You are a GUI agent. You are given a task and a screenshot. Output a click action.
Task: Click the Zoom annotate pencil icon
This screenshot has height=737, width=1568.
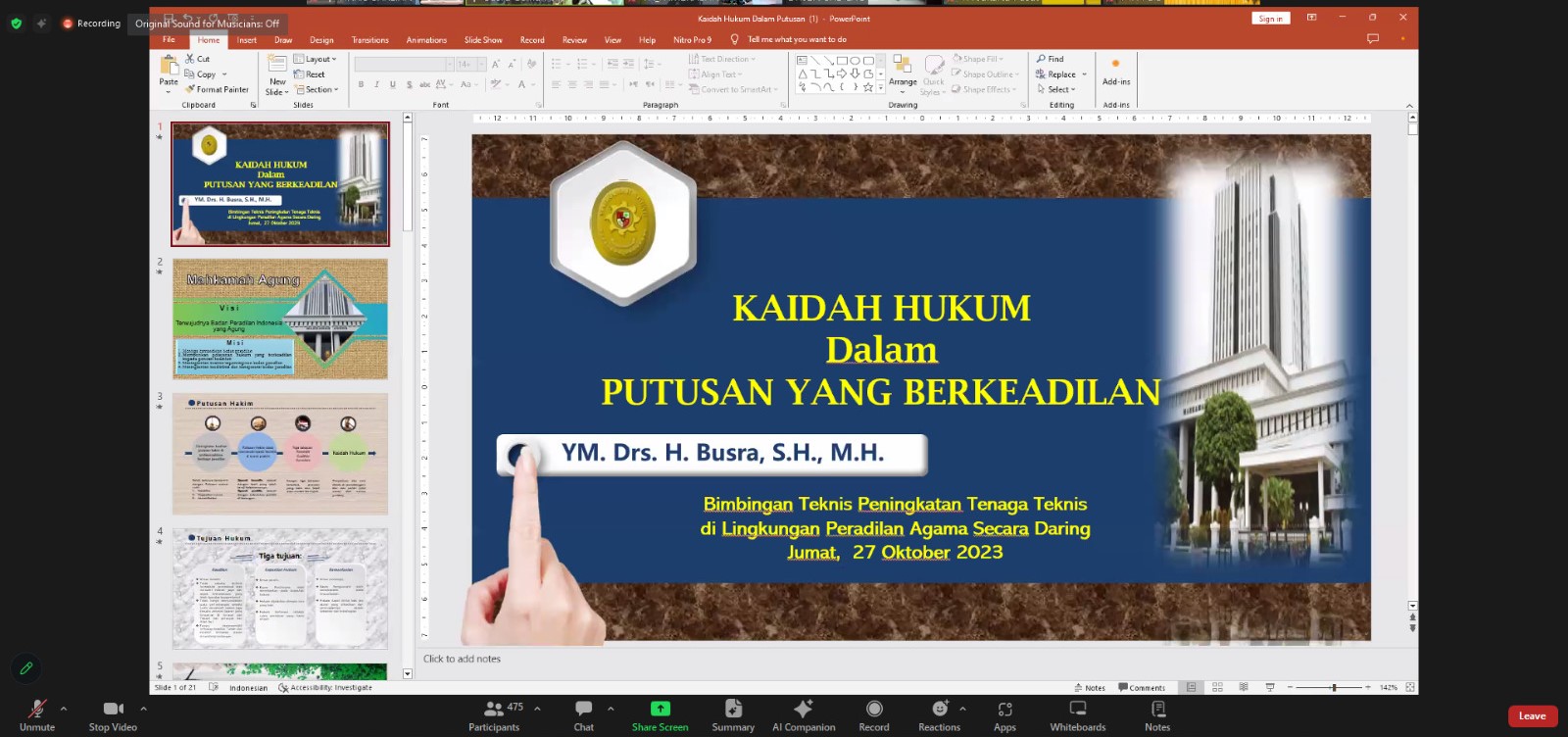tap(26, 668)
